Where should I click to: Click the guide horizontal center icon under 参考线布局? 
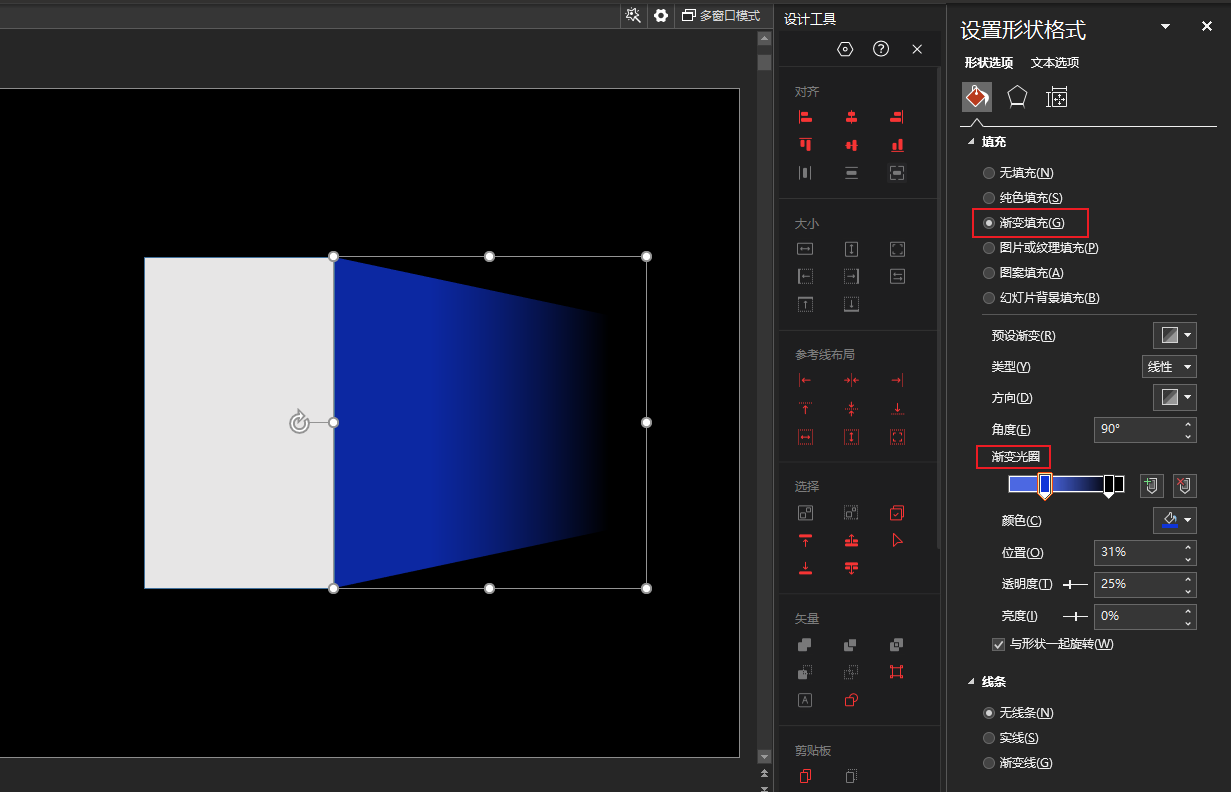tap(851, 380)
